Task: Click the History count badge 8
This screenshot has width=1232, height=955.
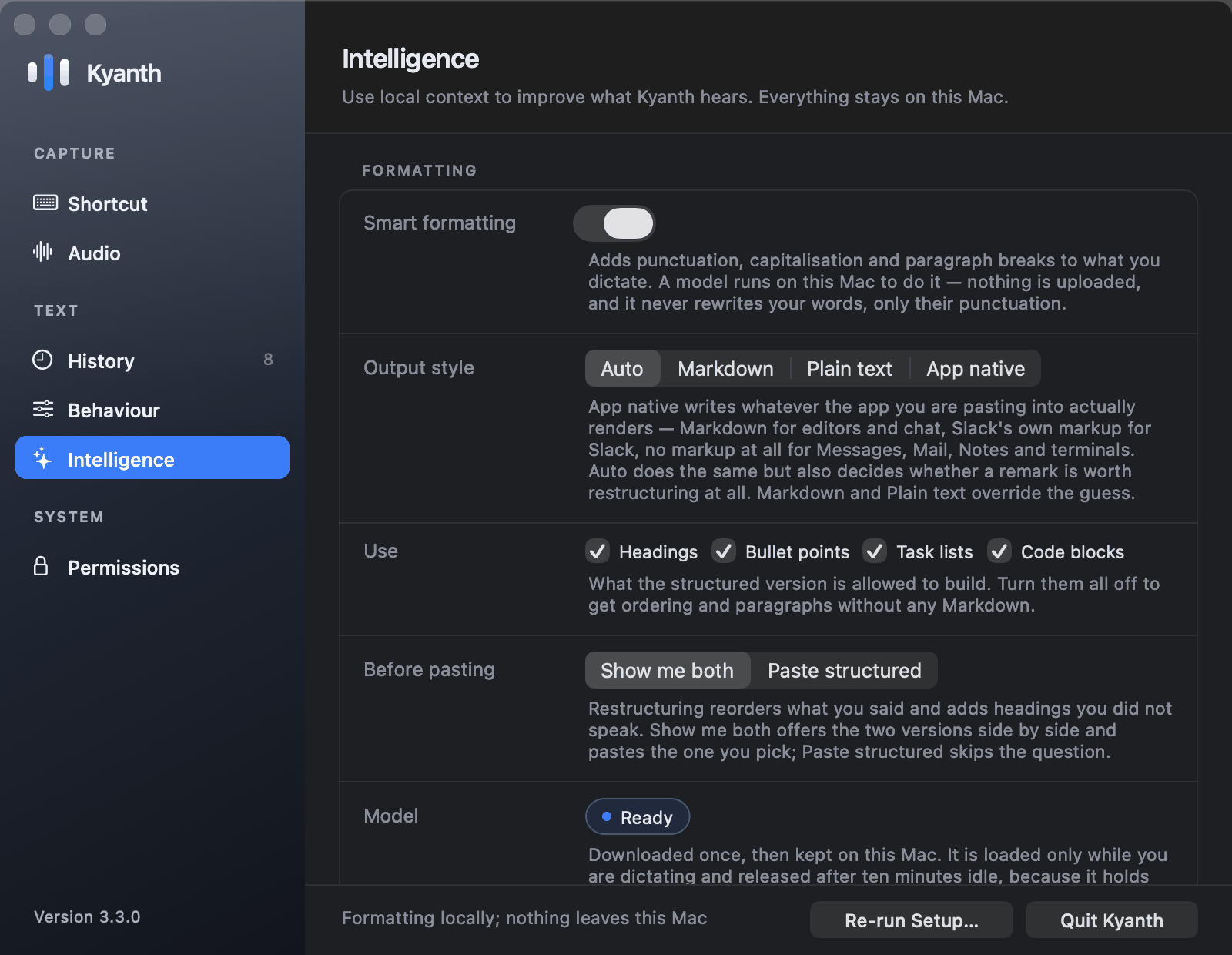Action: pos(268,360)
